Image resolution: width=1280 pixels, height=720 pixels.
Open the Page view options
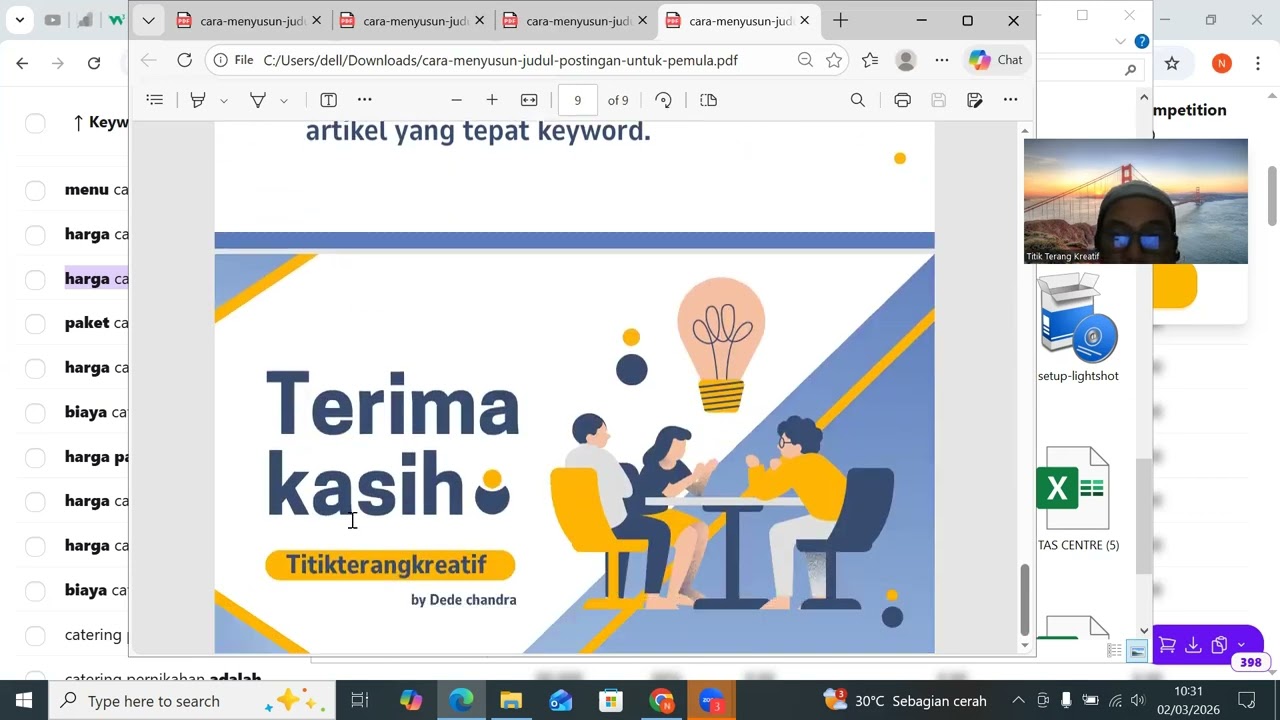click(x=709, y=100)
